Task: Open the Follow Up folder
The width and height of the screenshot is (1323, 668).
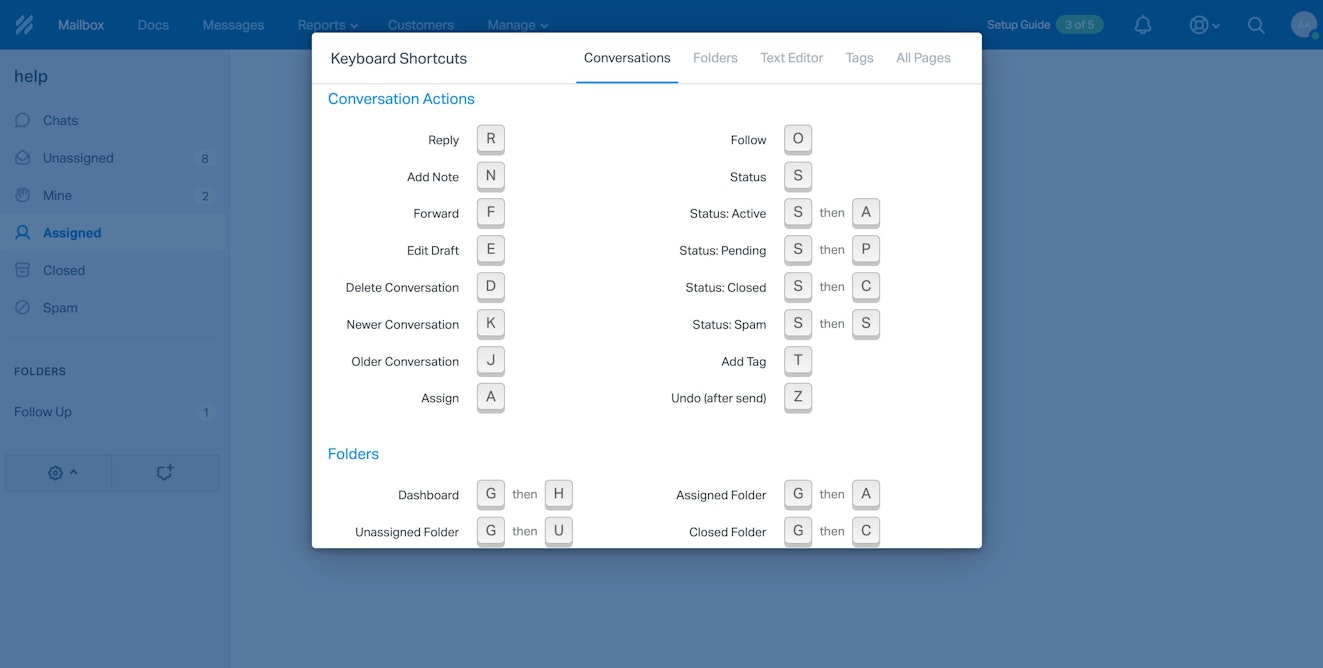Action: pyautogui.click(x=43, y=412)
